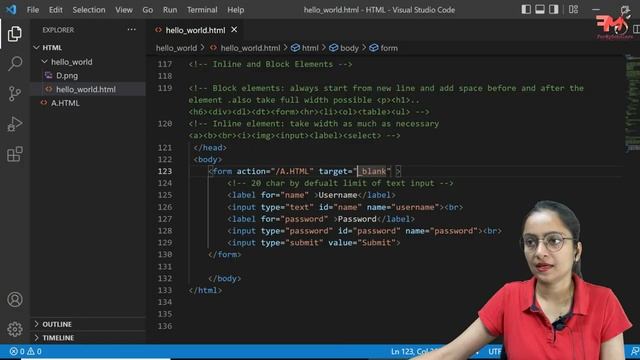Click the closing </html> tag
The image size is (640, 360).
coord(205,290)
